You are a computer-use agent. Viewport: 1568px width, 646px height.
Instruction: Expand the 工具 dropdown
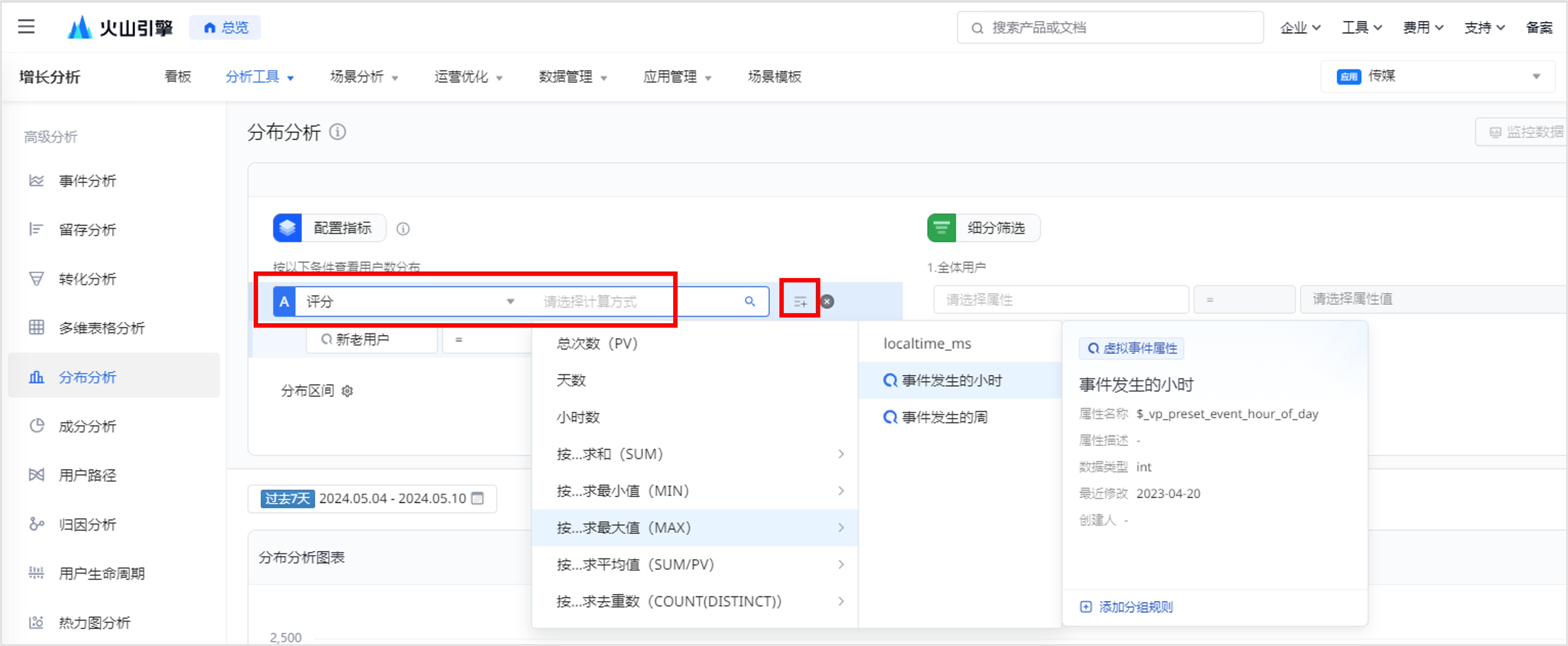pyautogui.click(x=1362, y=27)
